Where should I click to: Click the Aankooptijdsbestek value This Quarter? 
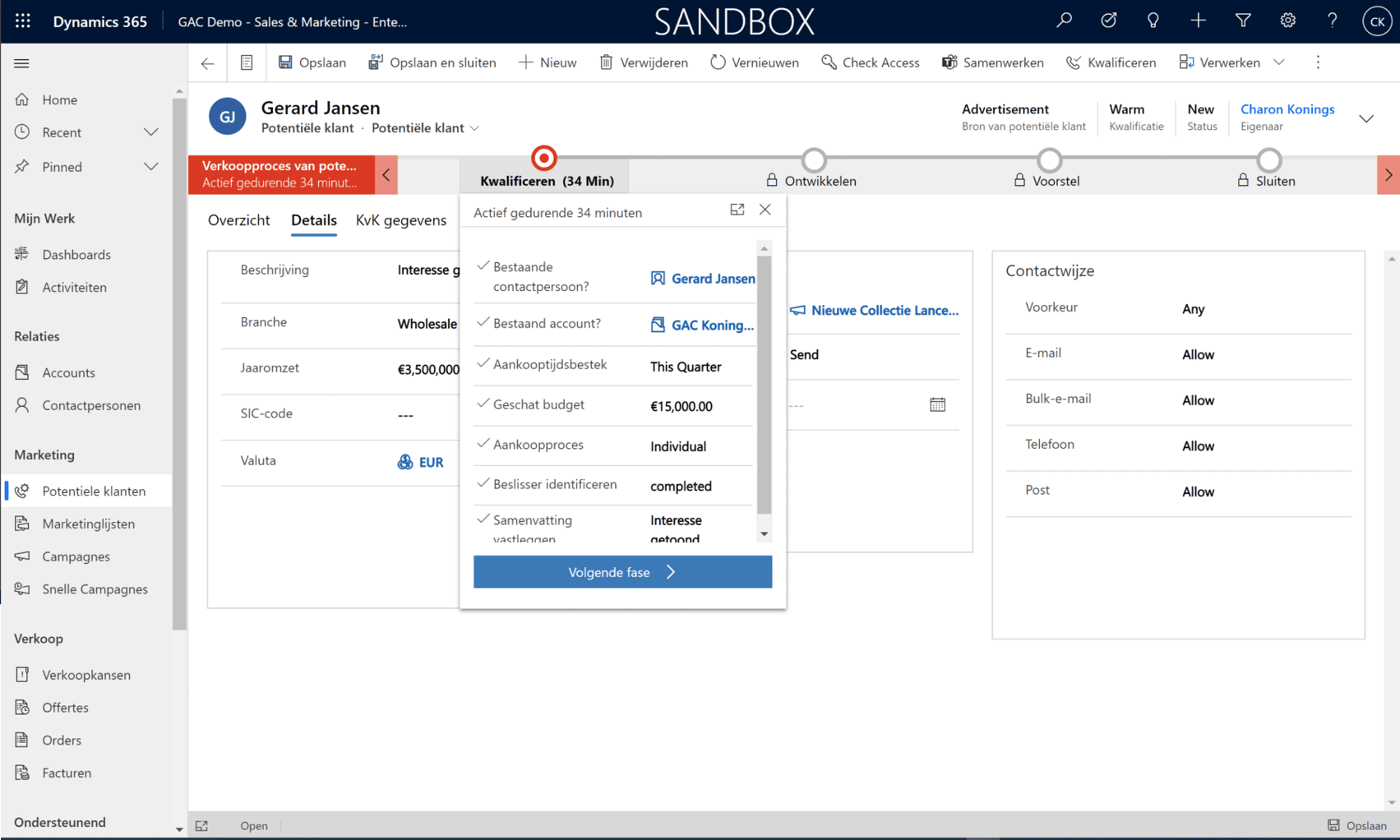point(686,367)
